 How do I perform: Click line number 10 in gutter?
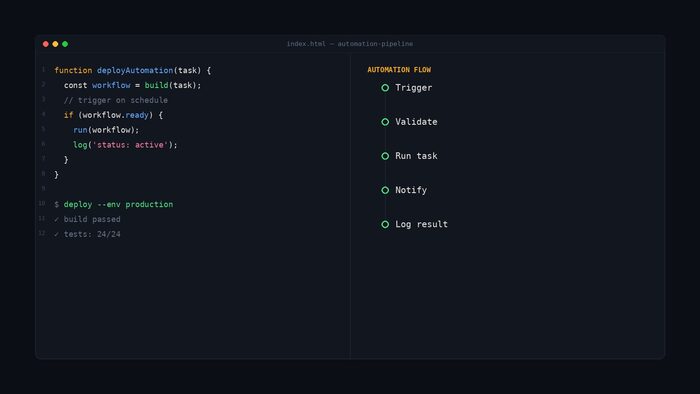[42, 203]
